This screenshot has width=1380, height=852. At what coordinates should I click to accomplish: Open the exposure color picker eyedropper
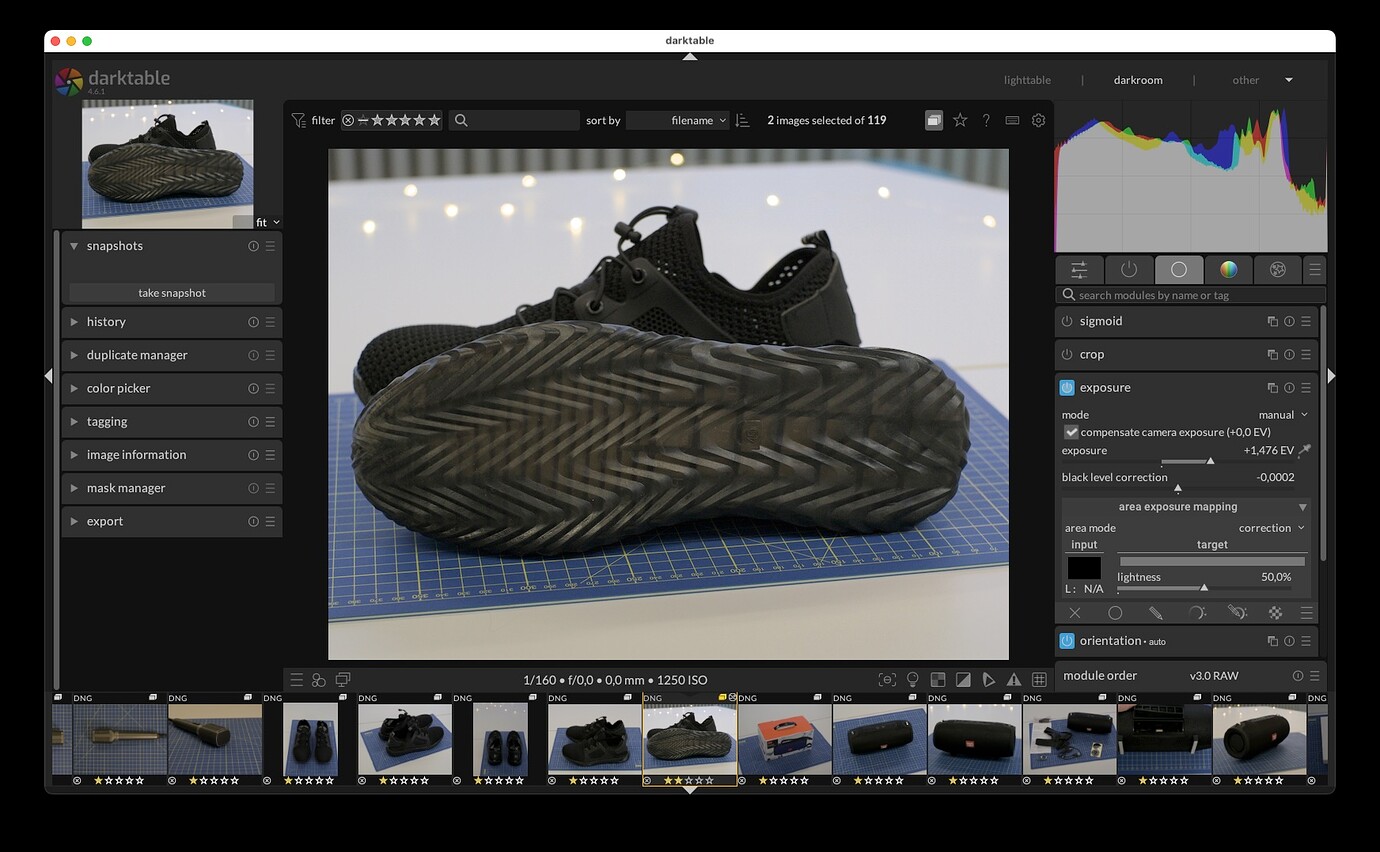point(1302,450)
